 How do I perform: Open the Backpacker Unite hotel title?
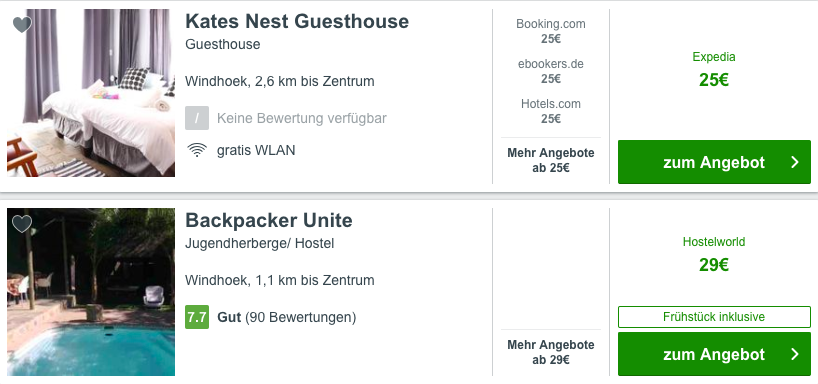269,220
